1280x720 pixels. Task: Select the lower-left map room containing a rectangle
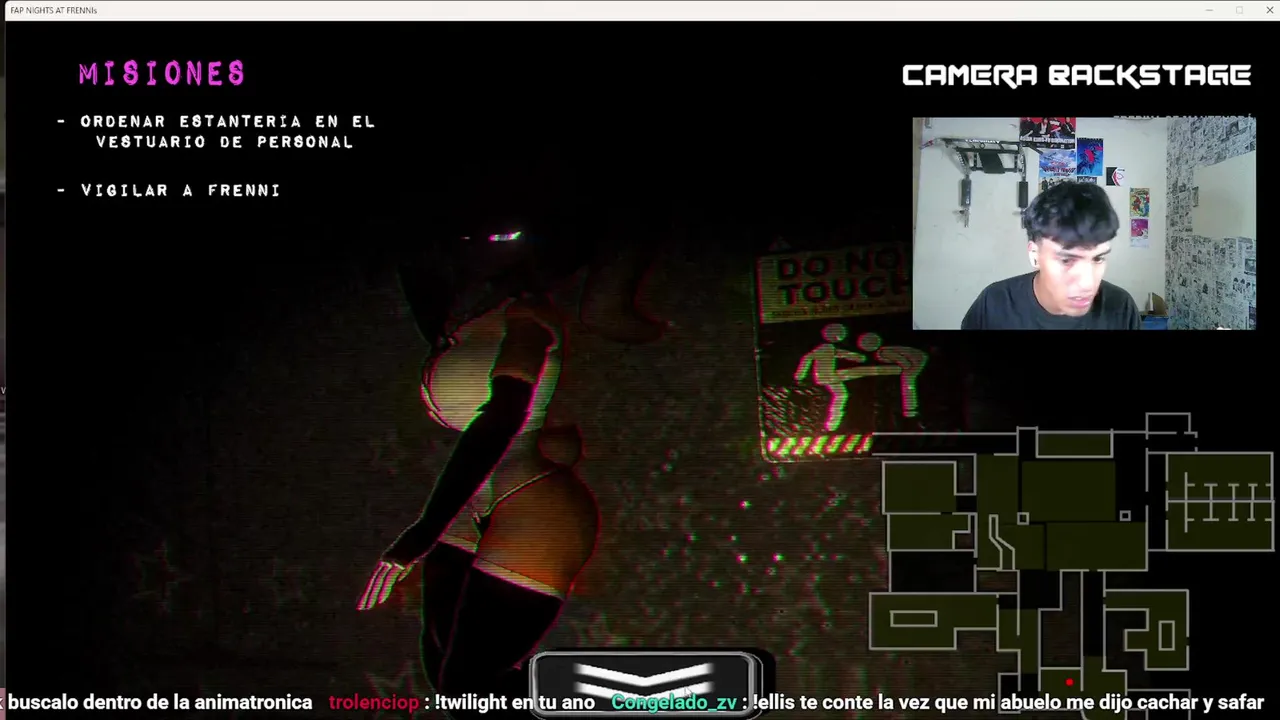(x=932, y=621)
